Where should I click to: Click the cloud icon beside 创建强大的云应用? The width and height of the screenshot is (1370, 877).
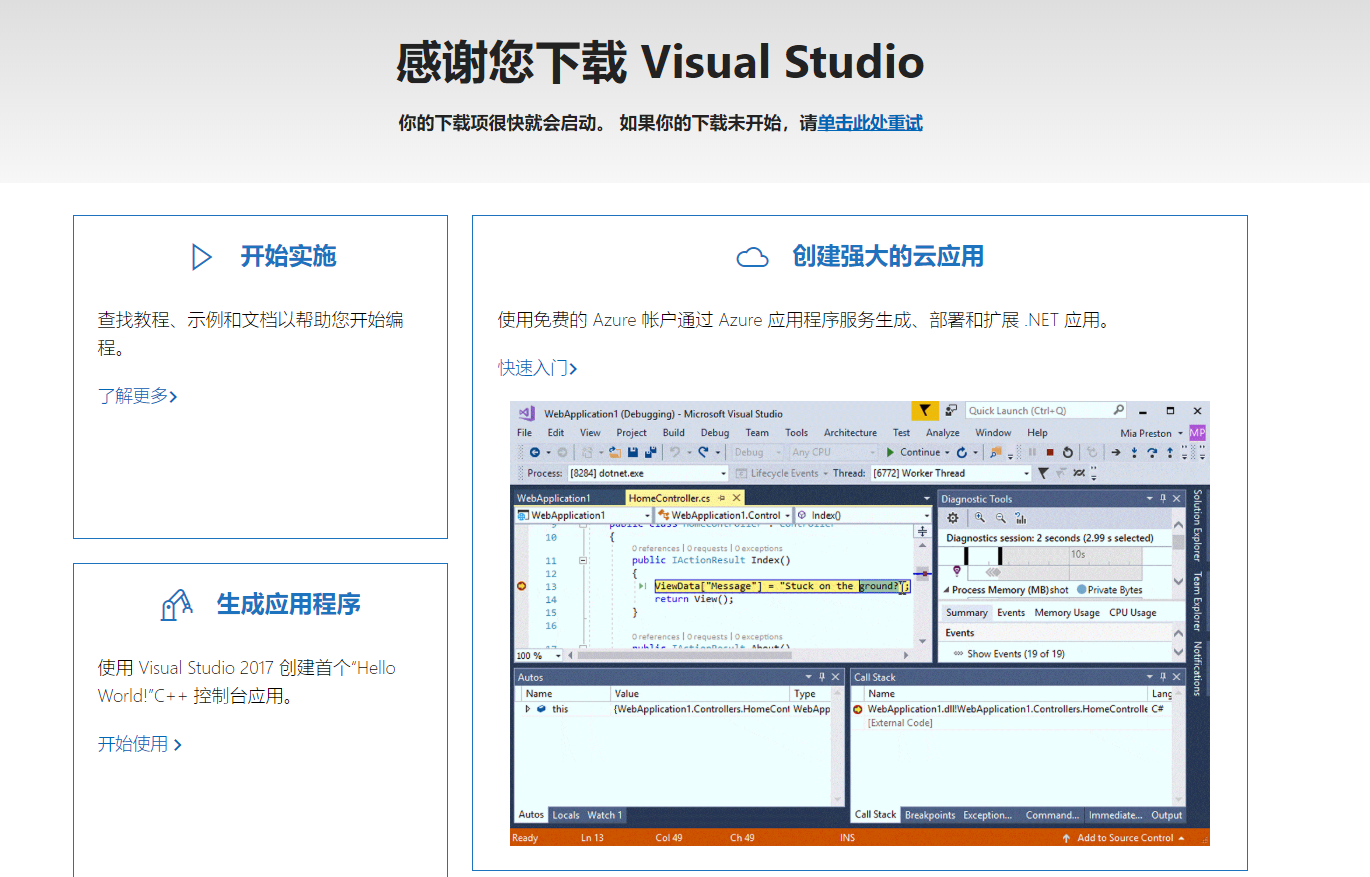coord(752,257)
